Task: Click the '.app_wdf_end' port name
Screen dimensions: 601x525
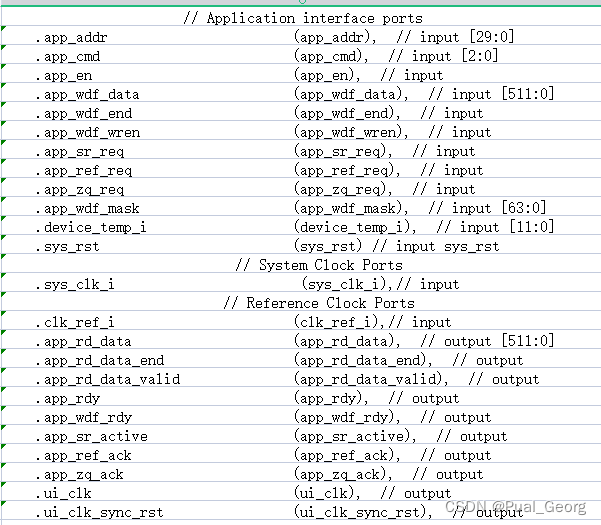Action: [84, 113]
